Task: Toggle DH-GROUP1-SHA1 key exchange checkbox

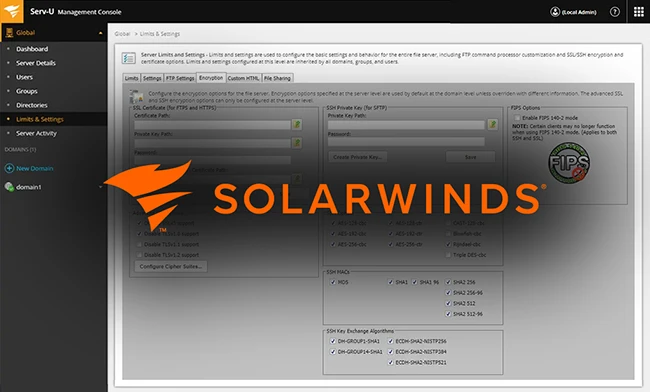Action: pyautogui.click(x=332, y=341)
